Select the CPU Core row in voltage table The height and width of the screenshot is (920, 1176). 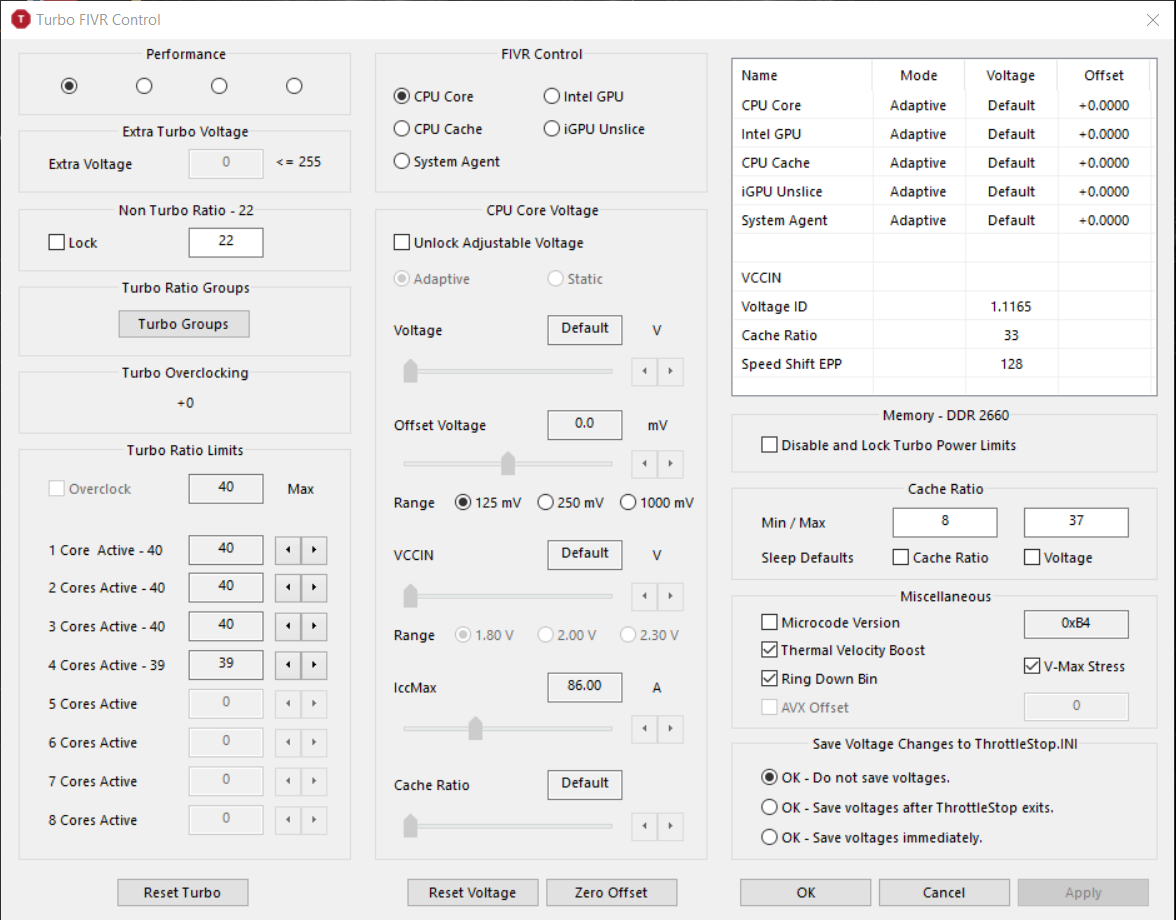[x=942, y=105]
